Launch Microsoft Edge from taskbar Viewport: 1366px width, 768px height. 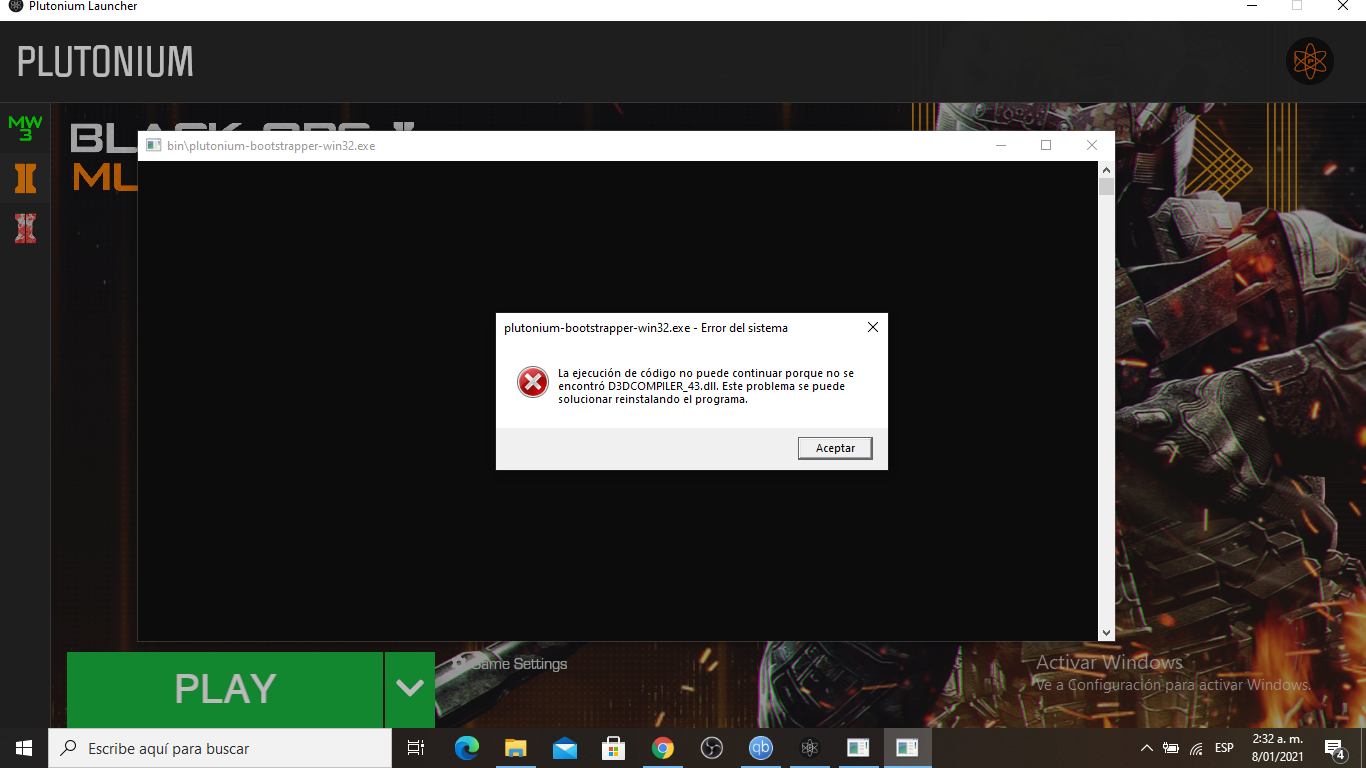point(466,748)
